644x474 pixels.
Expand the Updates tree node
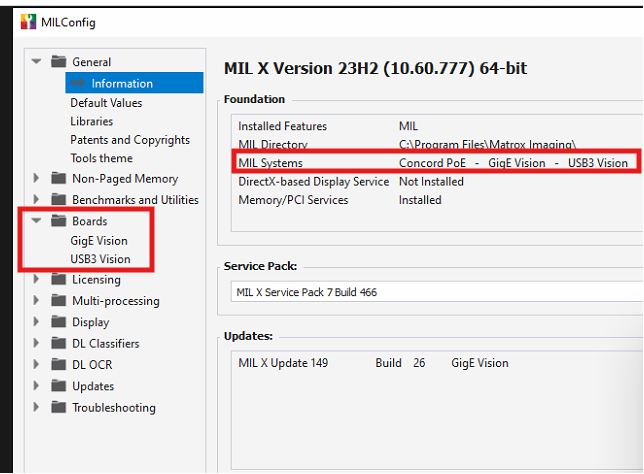click(x=36, y=386)
